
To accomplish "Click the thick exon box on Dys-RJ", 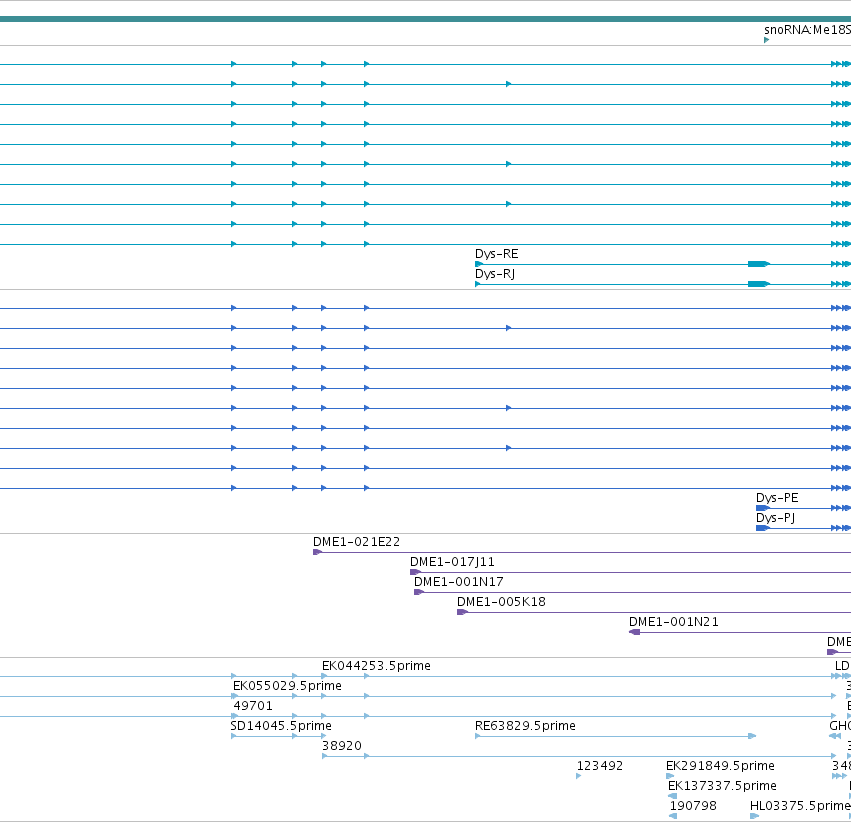I will [x=759, y=284].
